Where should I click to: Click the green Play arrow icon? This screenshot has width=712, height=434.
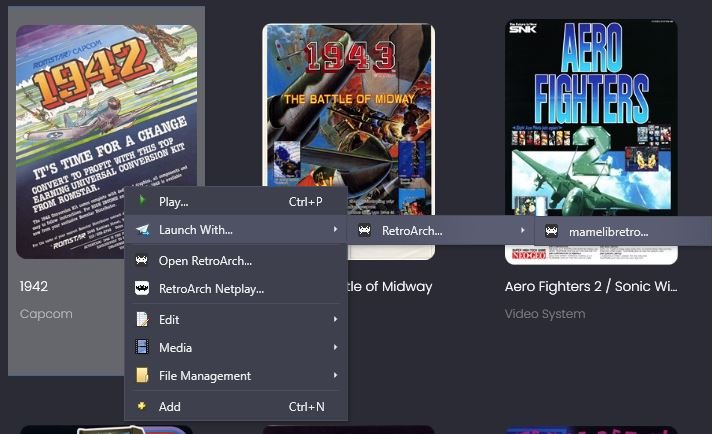142,201
